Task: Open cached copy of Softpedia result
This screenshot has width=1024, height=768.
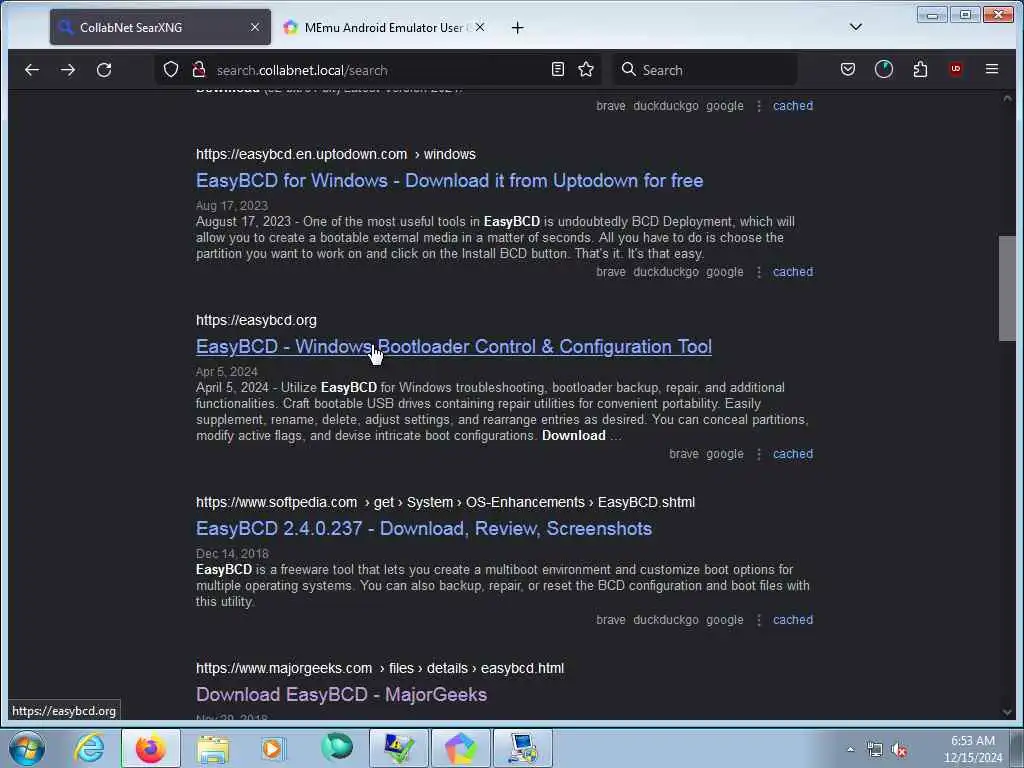Action: tap(793, 620)
